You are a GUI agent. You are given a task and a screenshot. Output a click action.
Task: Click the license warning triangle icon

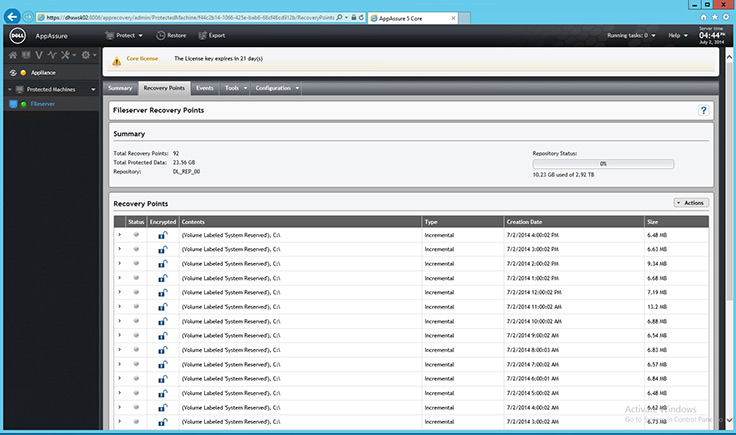point(116,61)
